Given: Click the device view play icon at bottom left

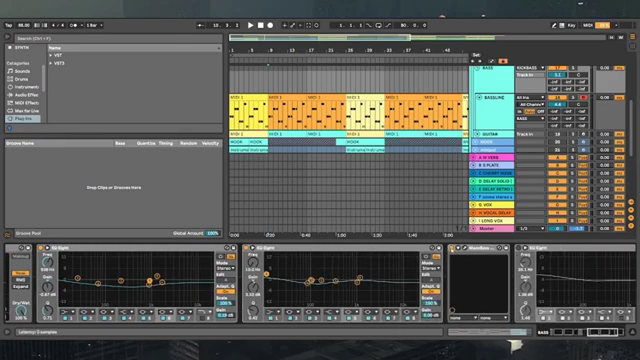Looking at the screenshot, I should pos(7,332).
